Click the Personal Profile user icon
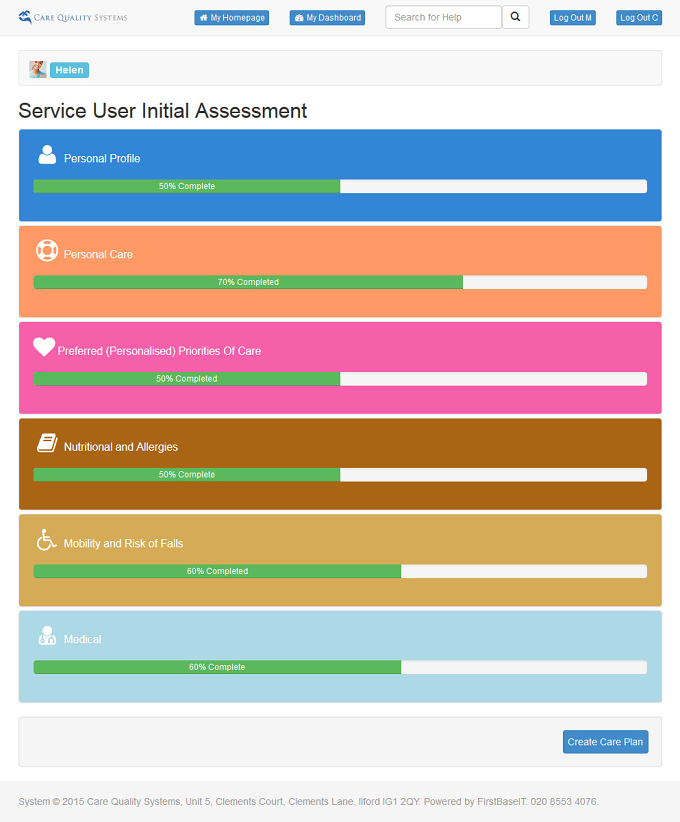The image size is (680, 822). (x=47, y=155)
